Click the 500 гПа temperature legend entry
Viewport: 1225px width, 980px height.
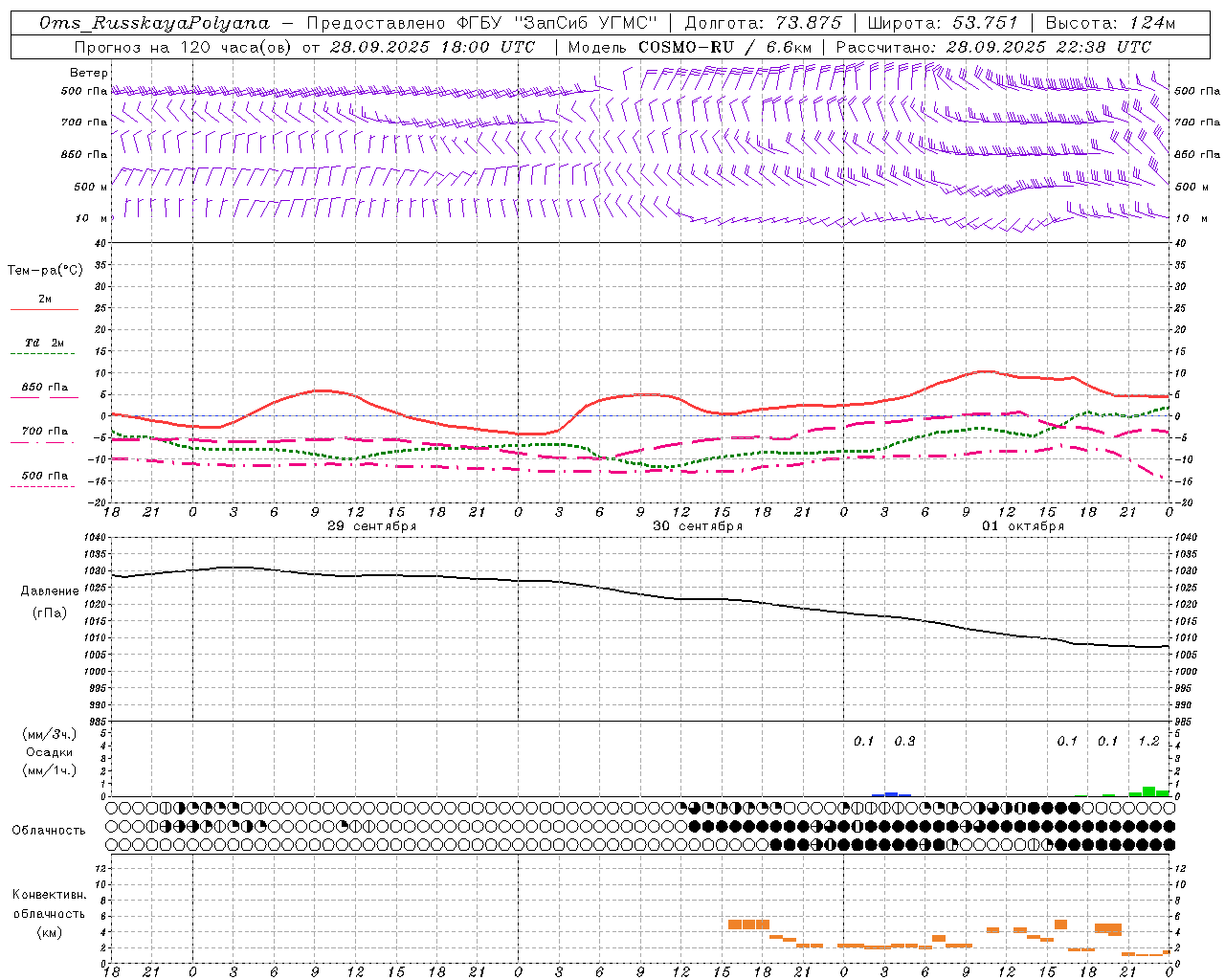[x=45, y=476]
